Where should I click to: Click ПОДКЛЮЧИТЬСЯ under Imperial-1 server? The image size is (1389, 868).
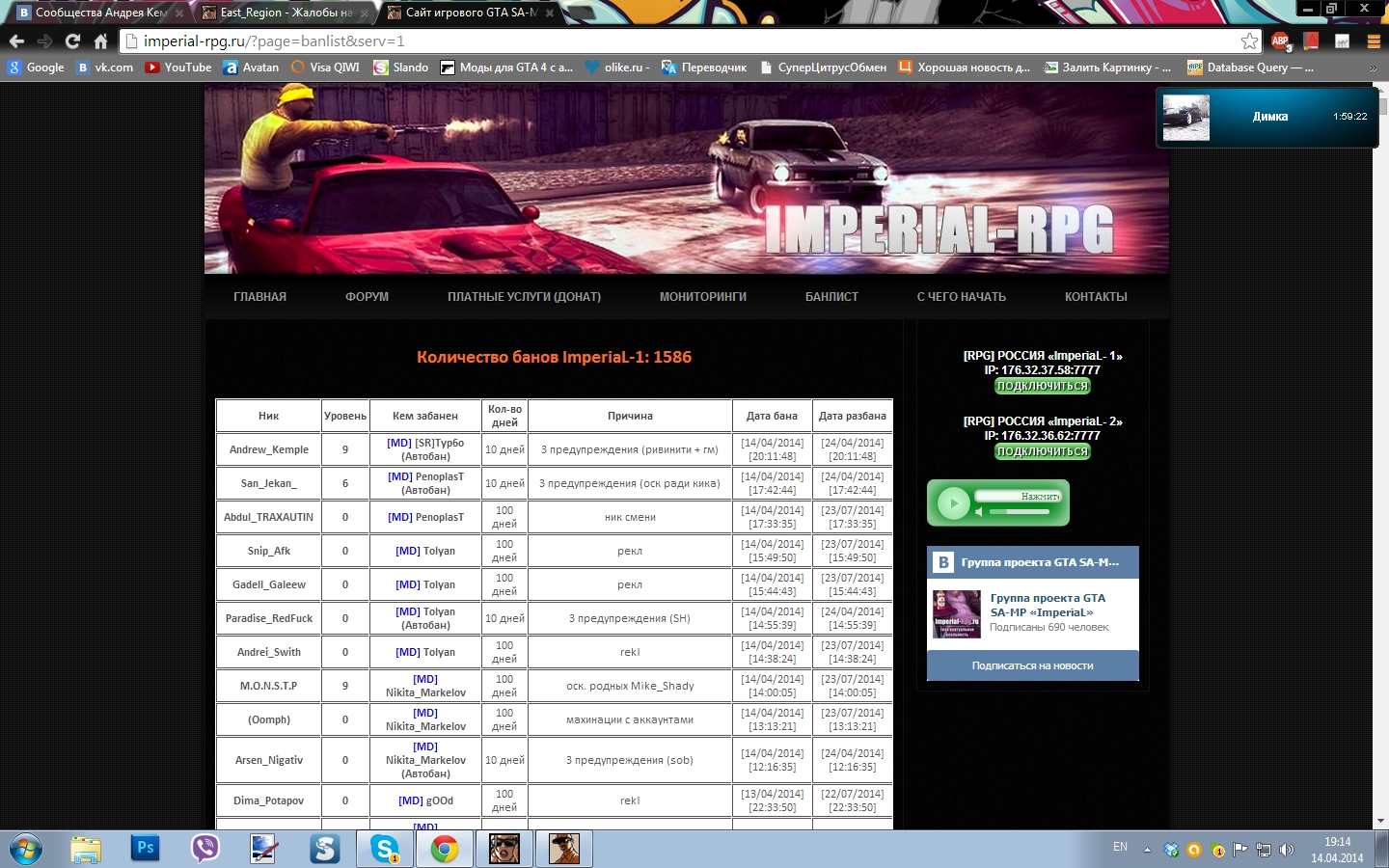coord(1043,386)
